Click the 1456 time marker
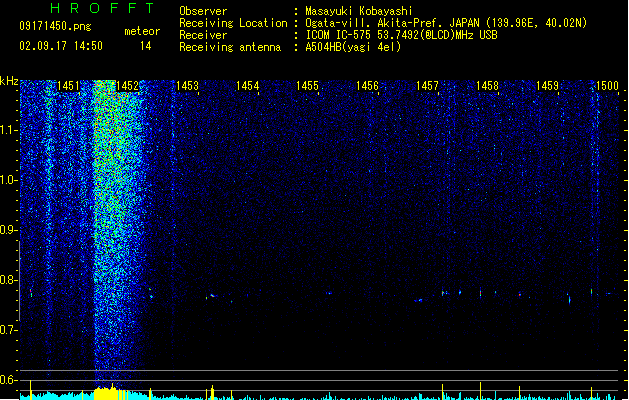Image resolution: width=629 pixels, height=400 pixels. coord(367,86)
